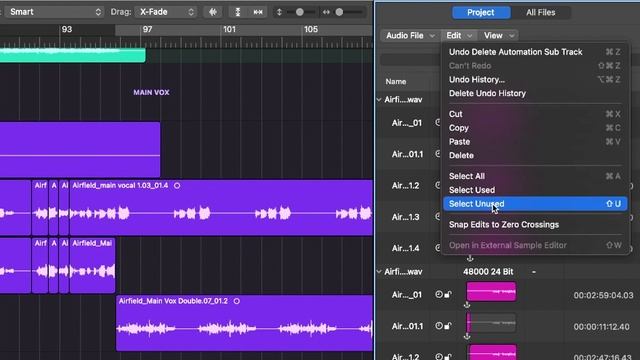Click the anchor marker under 00:00:11:12.40 thumbnail
This screenshot has height=360, width=640.
point(467,336)
